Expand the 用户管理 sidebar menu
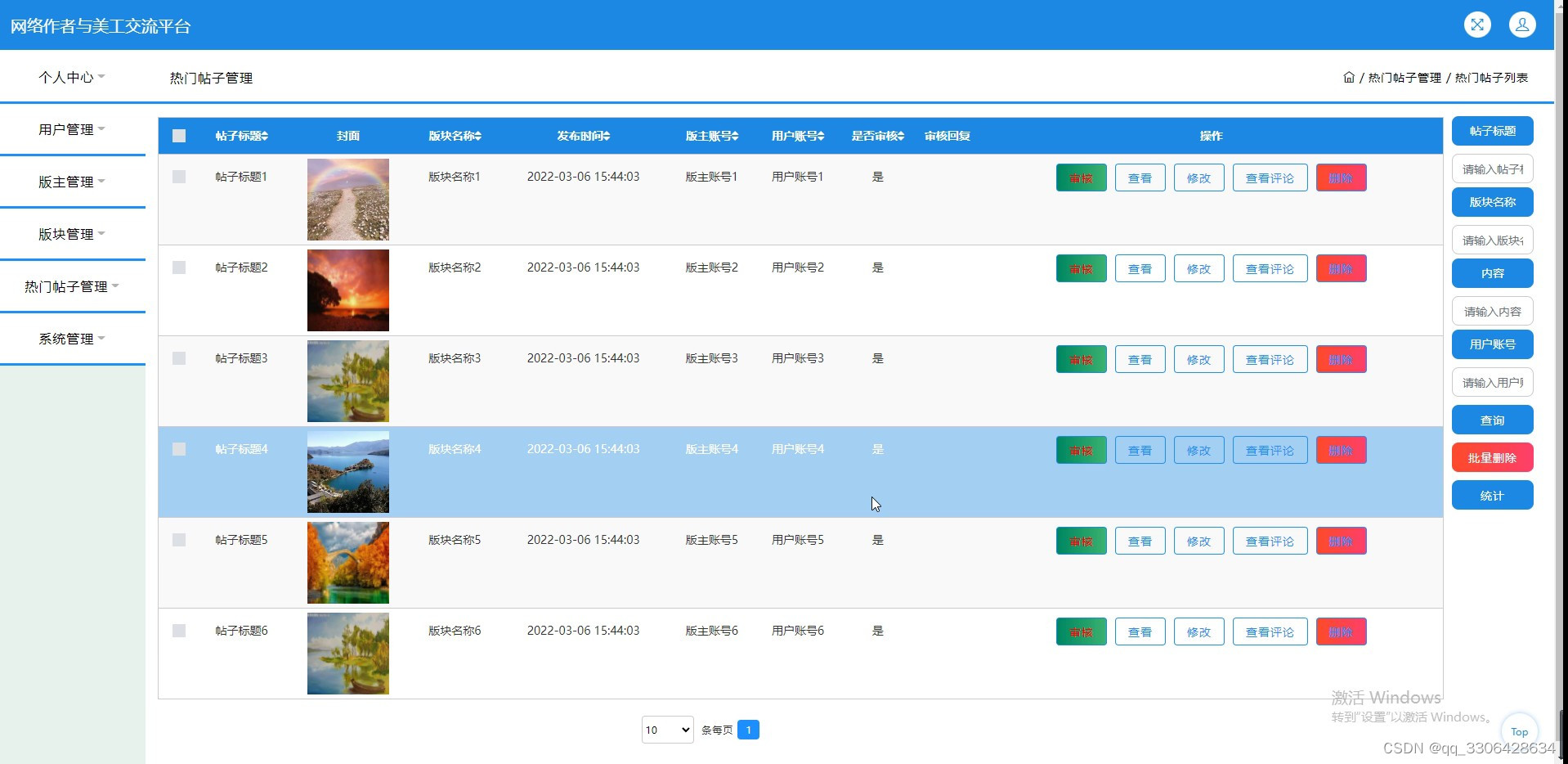 click(72, 129)
